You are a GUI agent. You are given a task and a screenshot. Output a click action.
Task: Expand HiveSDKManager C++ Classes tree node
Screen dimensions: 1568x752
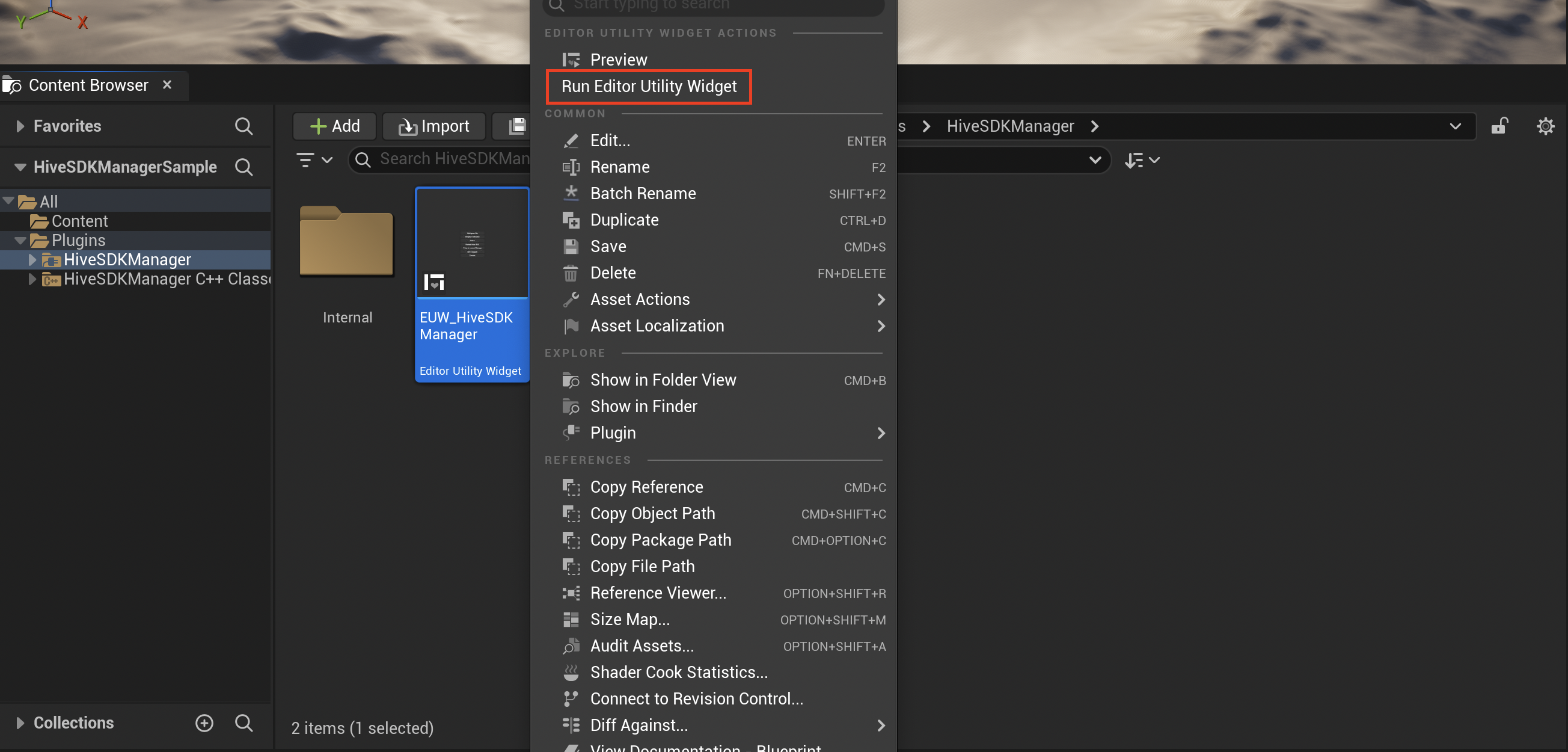point(32,279)
